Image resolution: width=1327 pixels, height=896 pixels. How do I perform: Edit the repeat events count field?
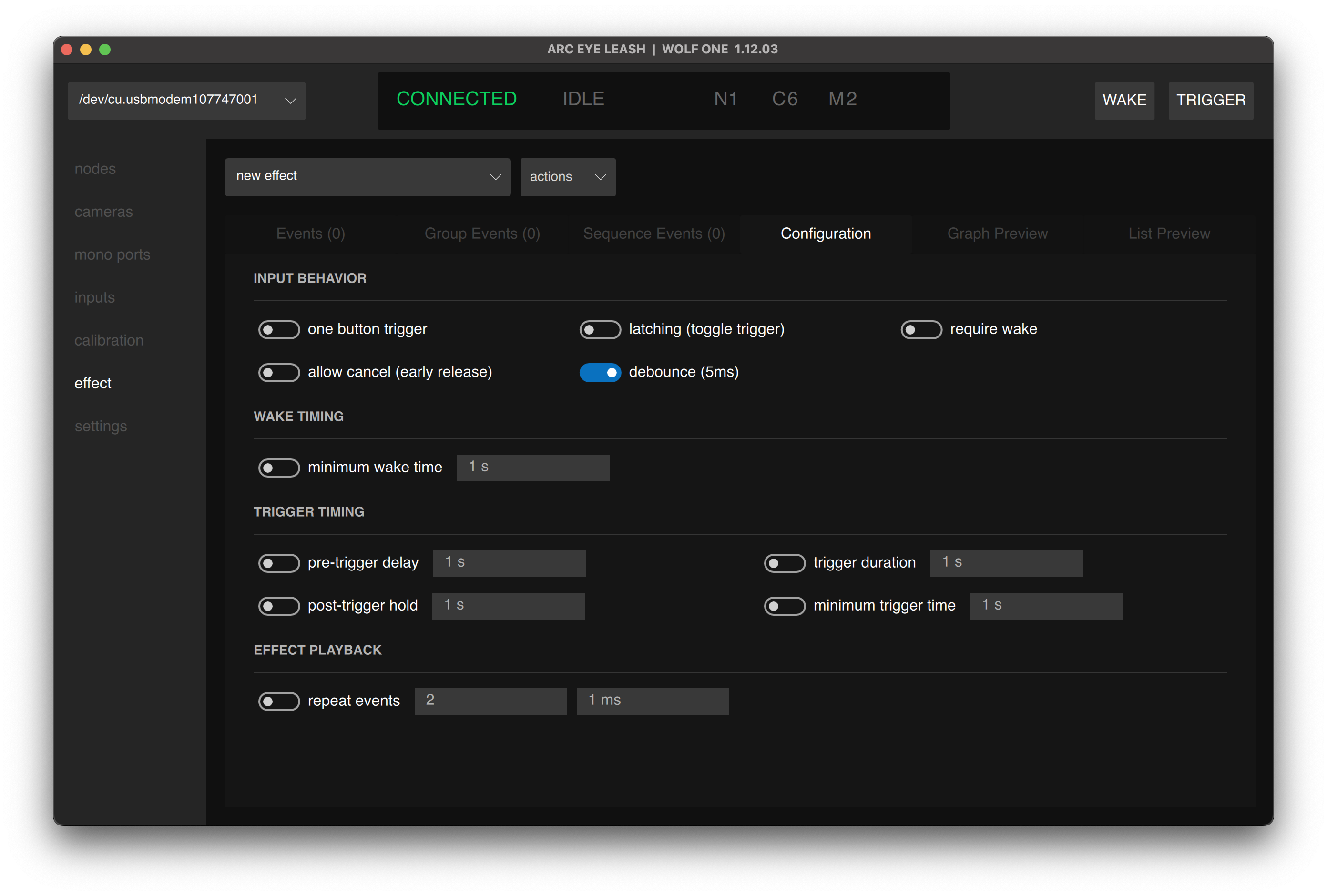490,701
